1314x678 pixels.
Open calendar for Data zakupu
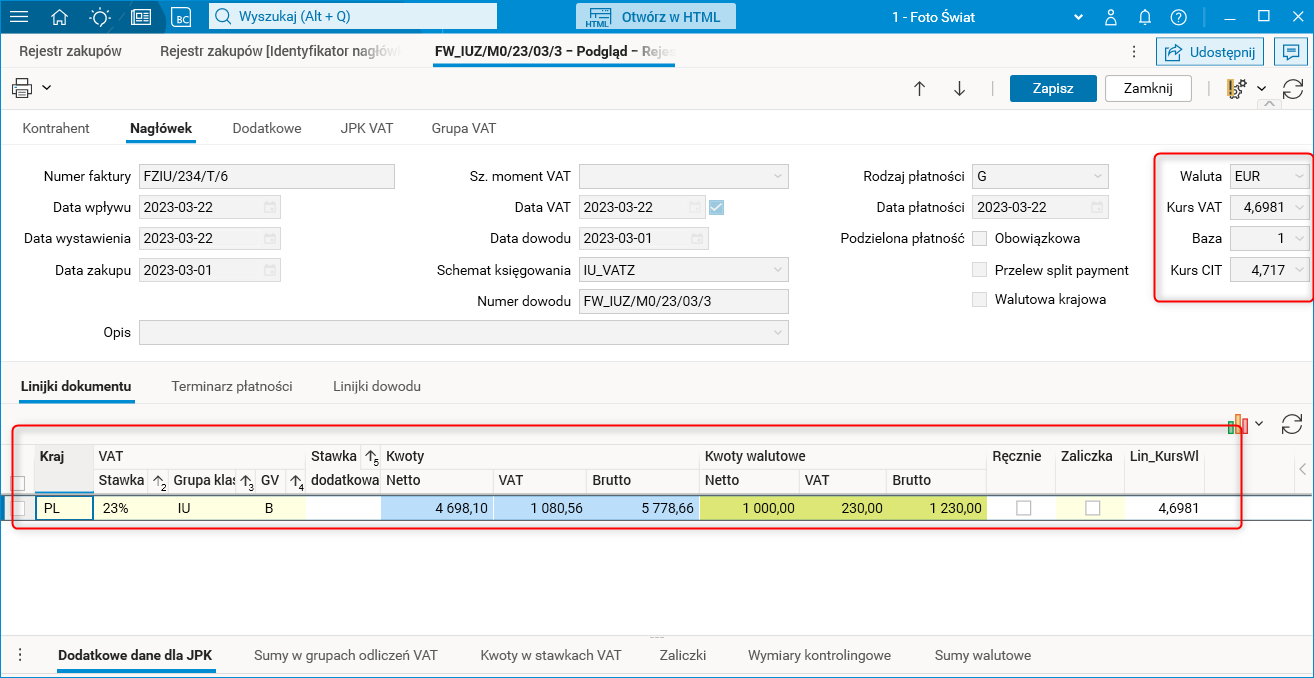point(270,270)
